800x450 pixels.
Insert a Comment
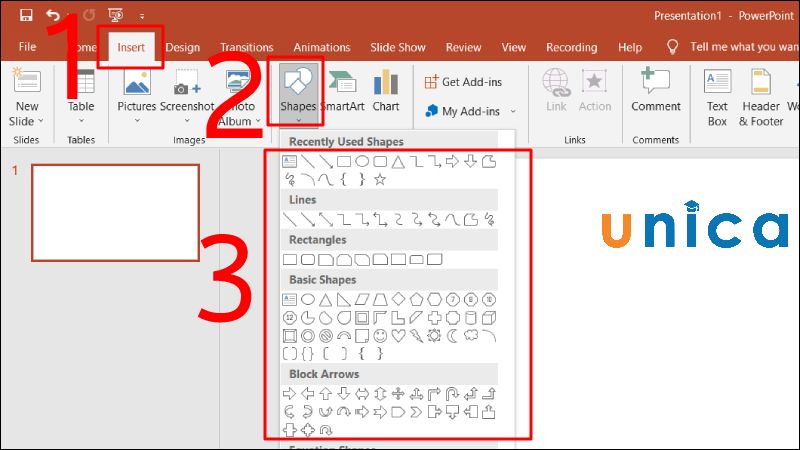click(x=656, y=90)
